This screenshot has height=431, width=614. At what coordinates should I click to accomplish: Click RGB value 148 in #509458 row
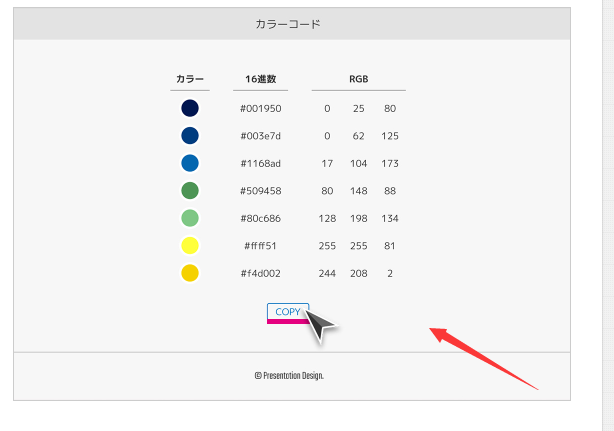coord(359,191)
